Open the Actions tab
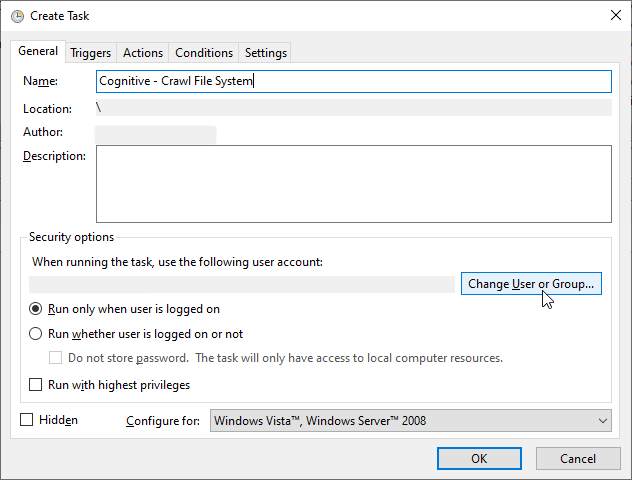This screenshot has height=480, width=632. [143, 53]
